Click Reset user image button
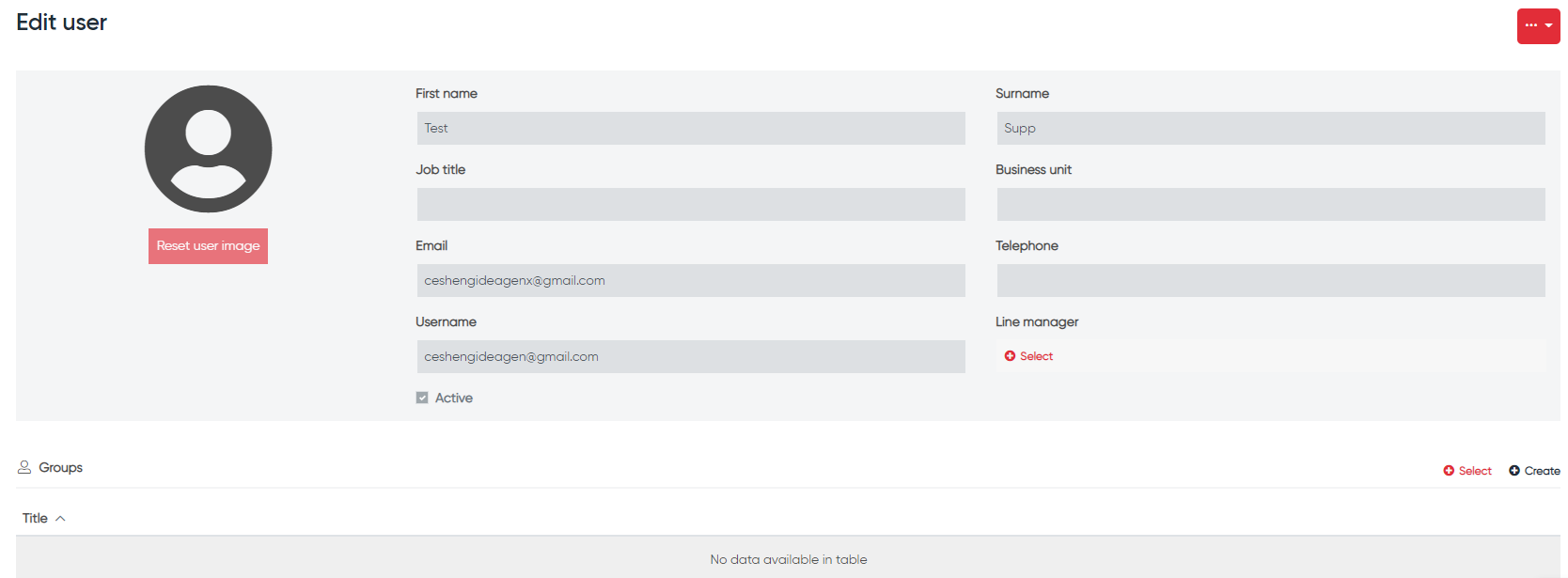1568x578 pixels. coord(208,246)
